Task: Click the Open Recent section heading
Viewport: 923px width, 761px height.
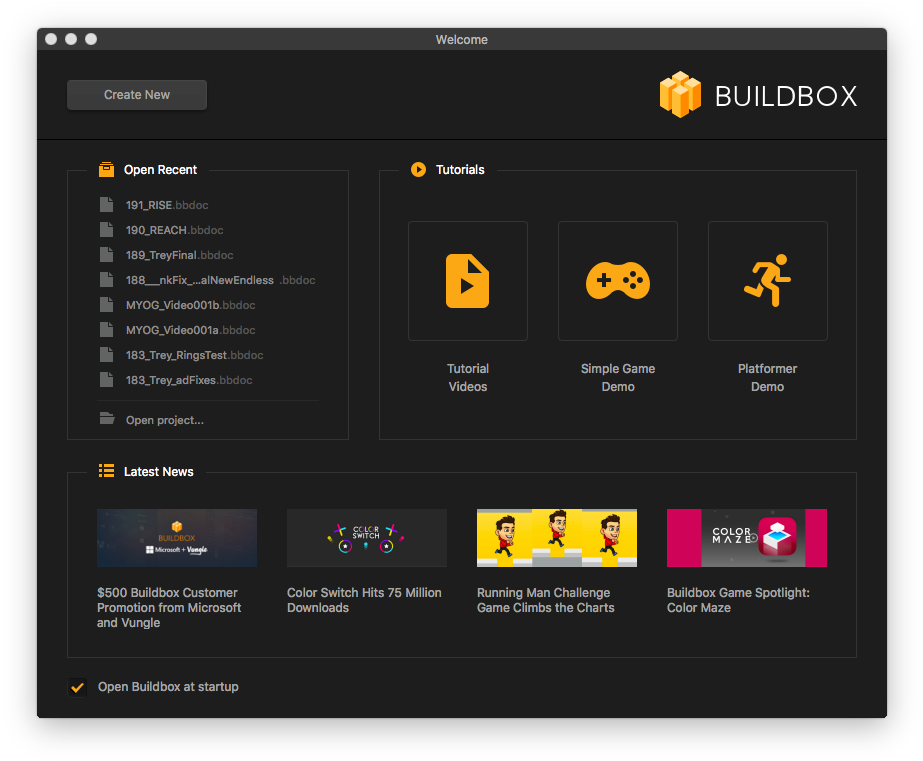Action: [x=160, y=170]
